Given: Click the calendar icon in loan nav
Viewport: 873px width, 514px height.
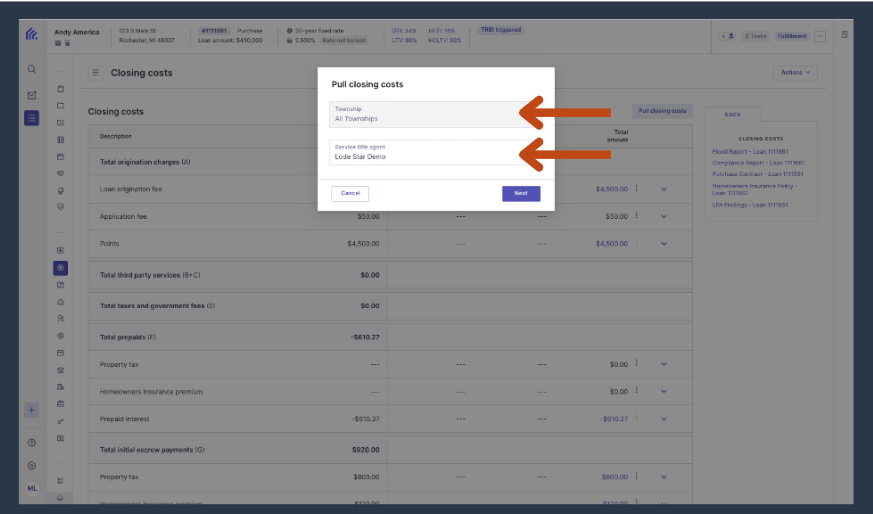Looking at the screenshot, I should (61, 156).
